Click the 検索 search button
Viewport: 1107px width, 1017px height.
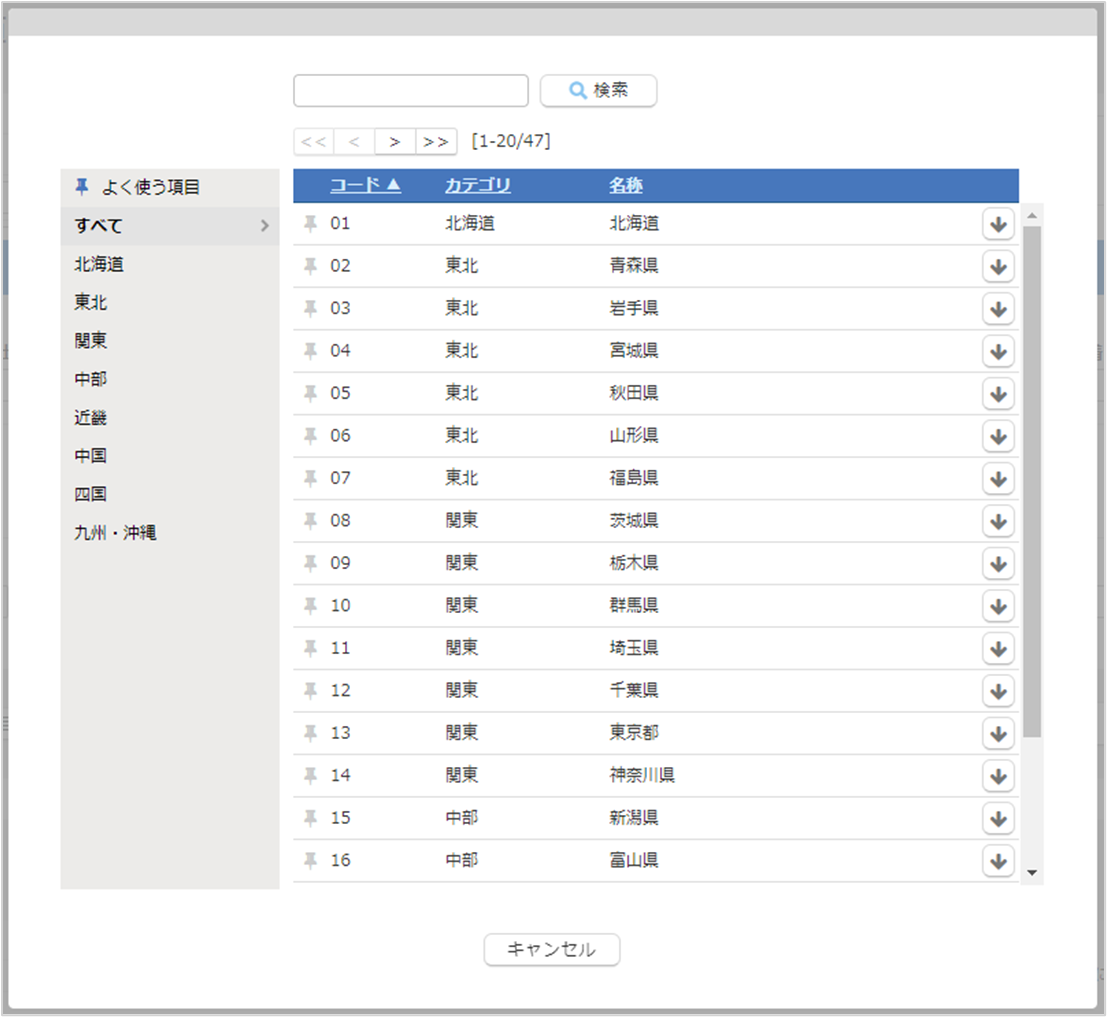click(x=598, y=90)
